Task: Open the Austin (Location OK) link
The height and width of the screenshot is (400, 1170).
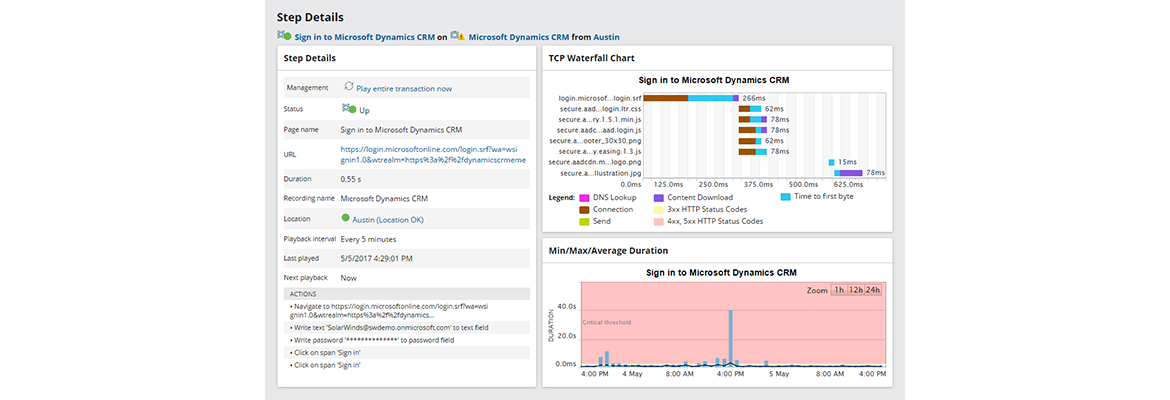Action: click(388, 219)
